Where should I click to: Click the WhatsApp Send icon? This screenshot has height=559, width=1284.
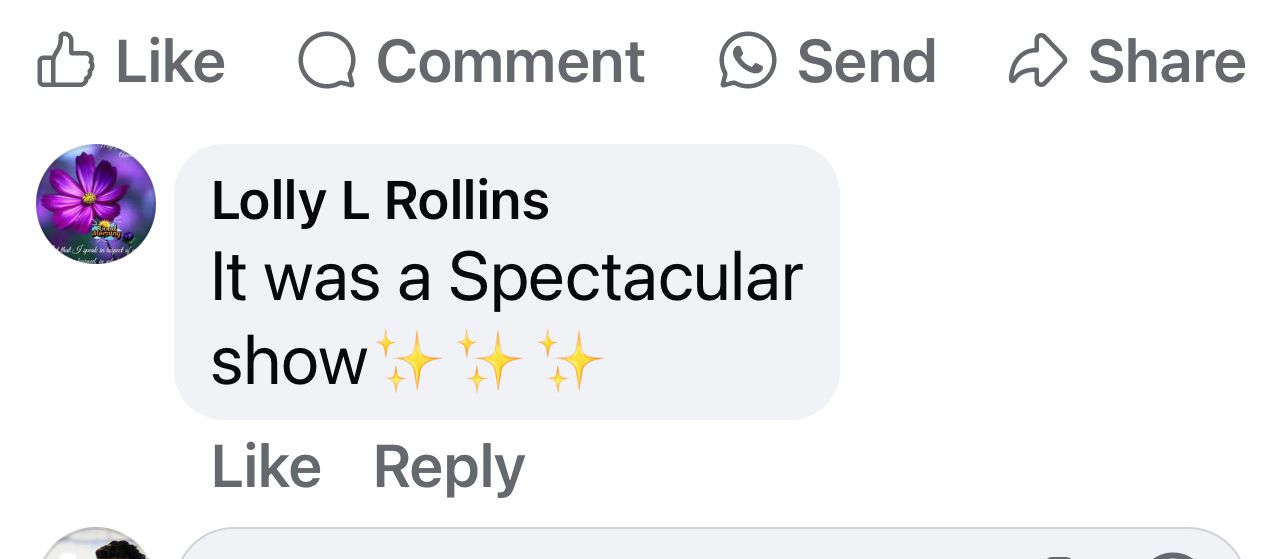pos(748,61)
